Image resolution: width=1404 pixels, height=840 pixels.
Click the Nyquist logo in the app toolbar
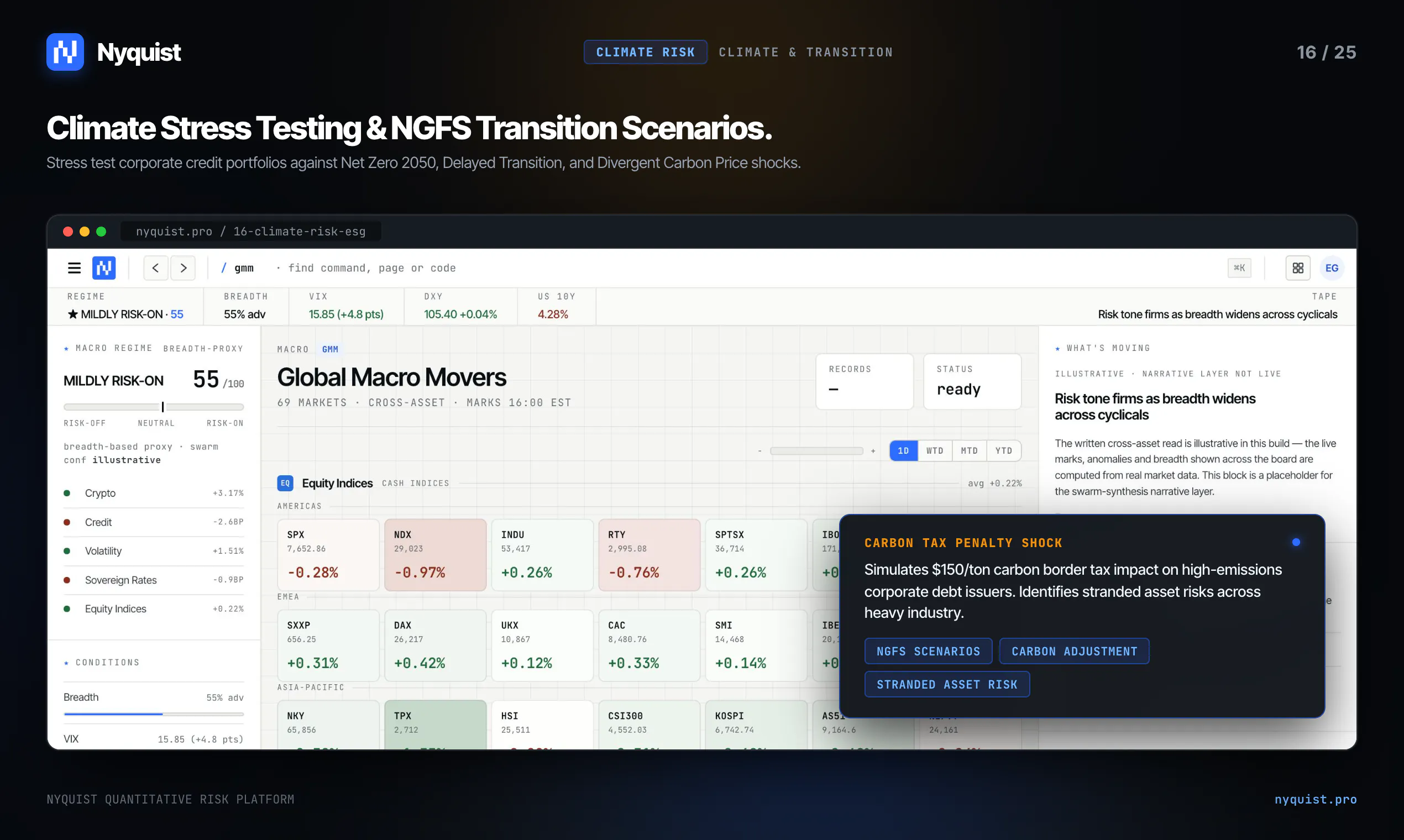tap(104, 267)
